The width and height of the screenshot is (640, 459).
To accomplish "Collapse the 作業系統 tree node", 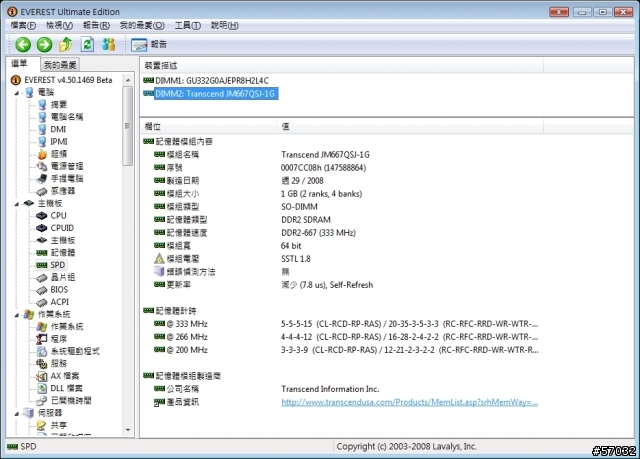I will pos(17,315).
